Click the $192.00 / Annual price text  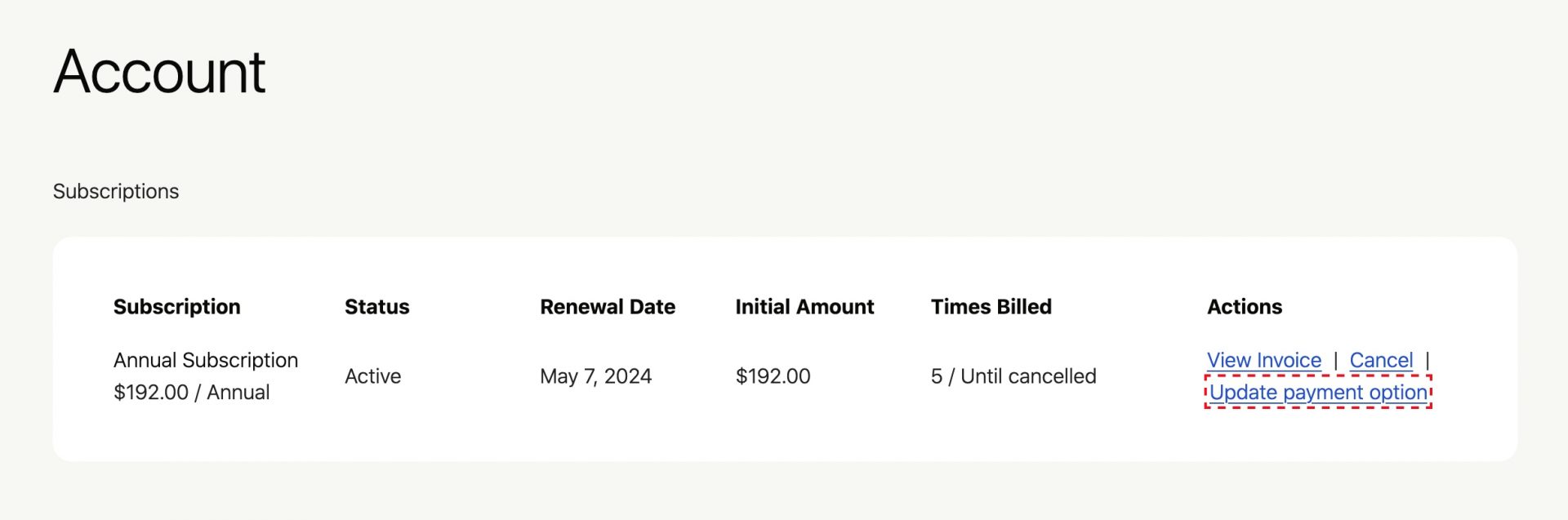[192, 392]
